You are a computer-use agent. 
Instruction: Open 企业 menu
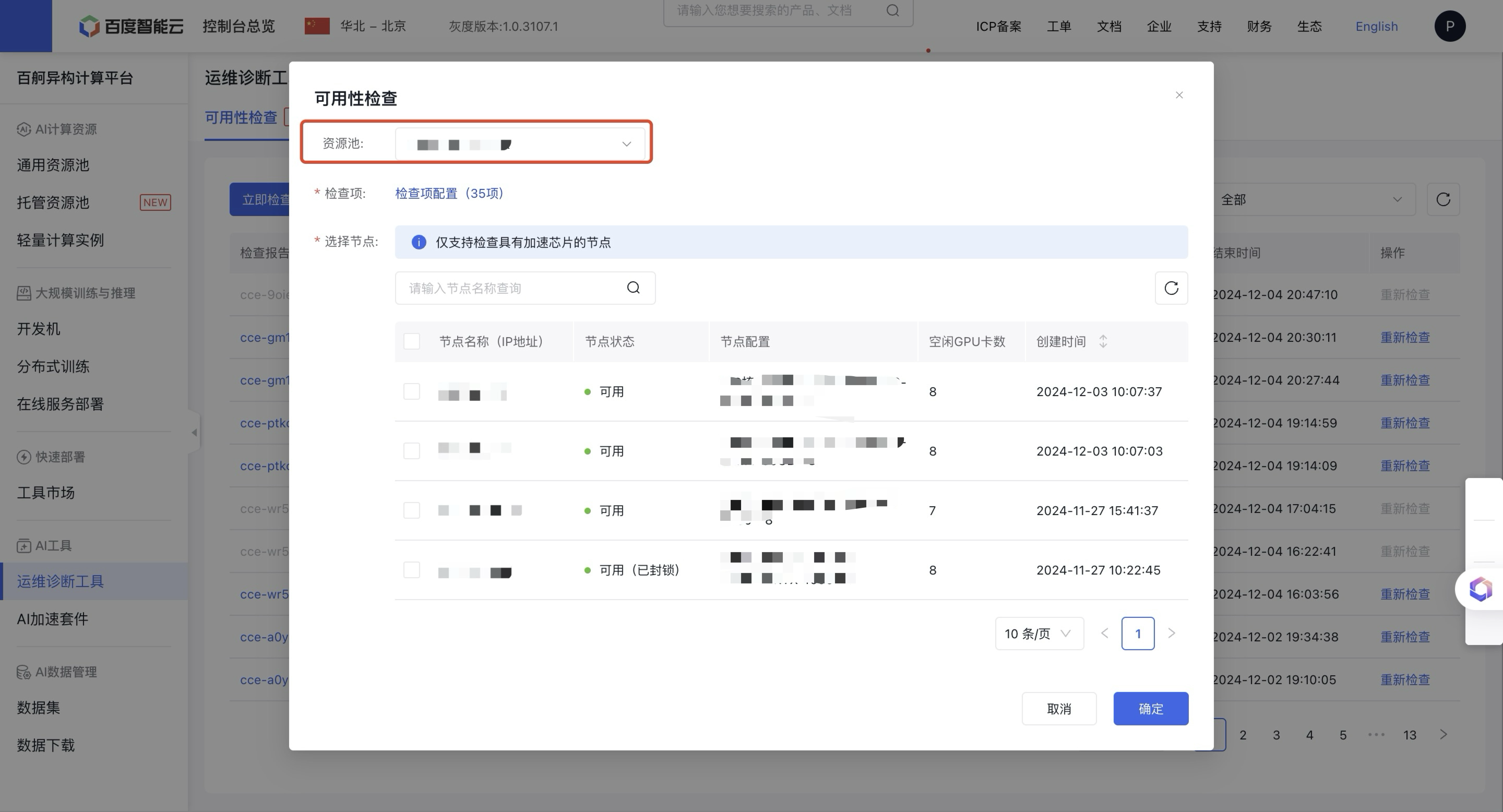[1159, 26]
